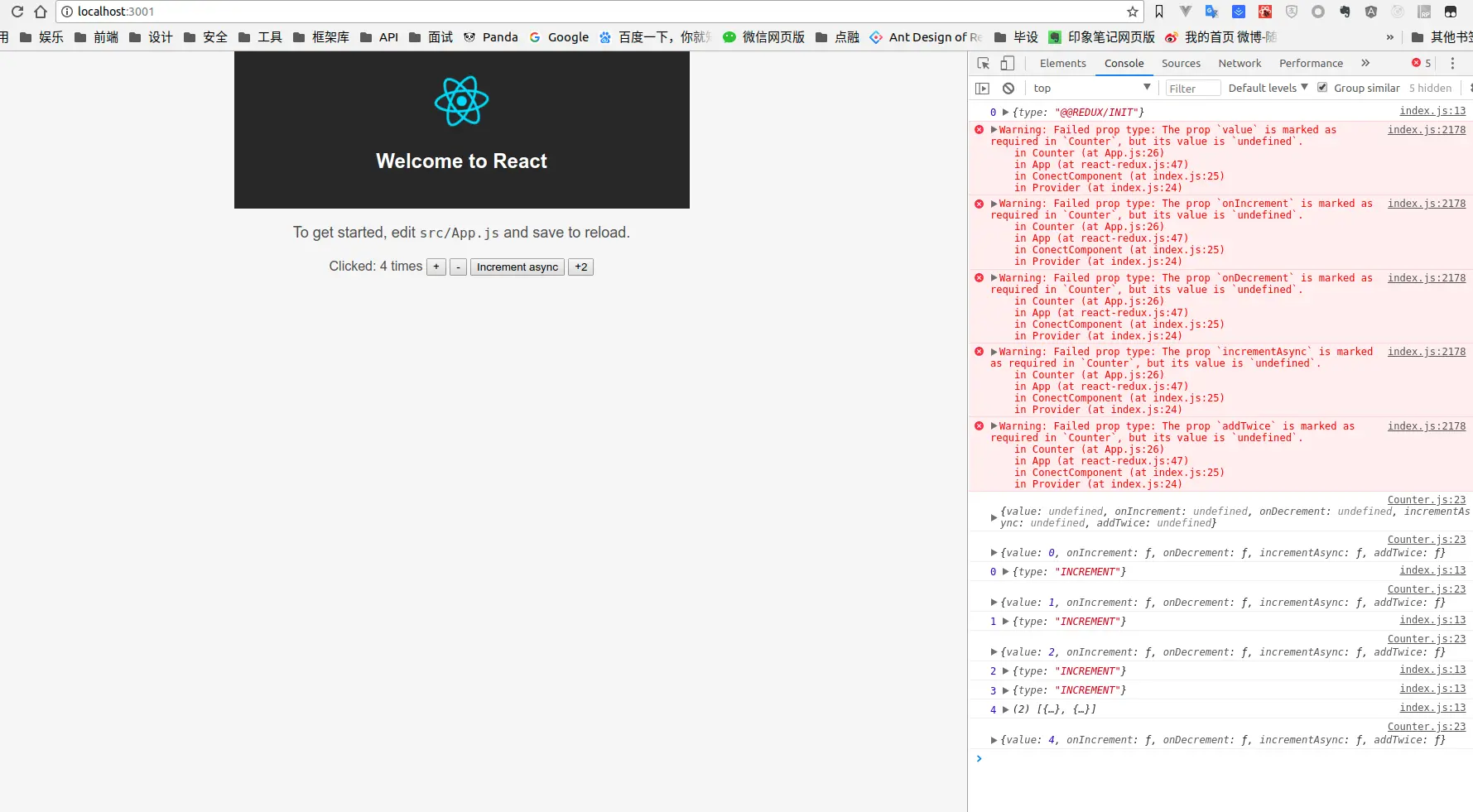Viewport: 1473px width, 812px height.
Task: Click the red error count badge
Action: [1421, 63]
